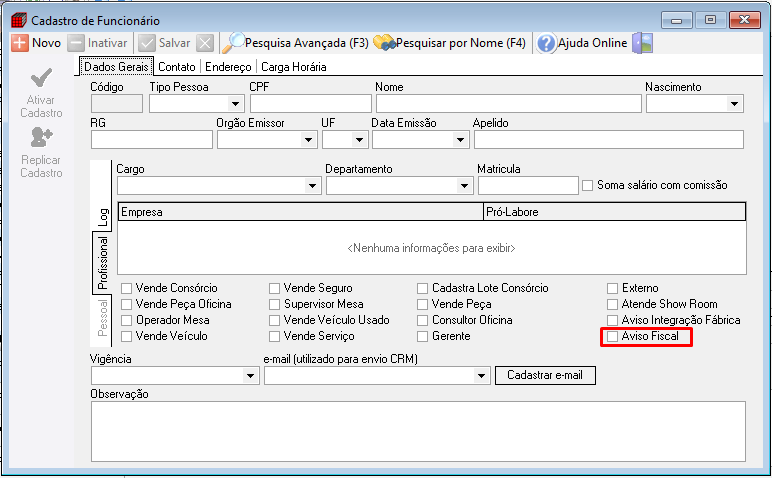Open Pesquisa Avançada (F3) magnifier
The width and height of the screenshot is (772, 478).
[x=233, y=43]
